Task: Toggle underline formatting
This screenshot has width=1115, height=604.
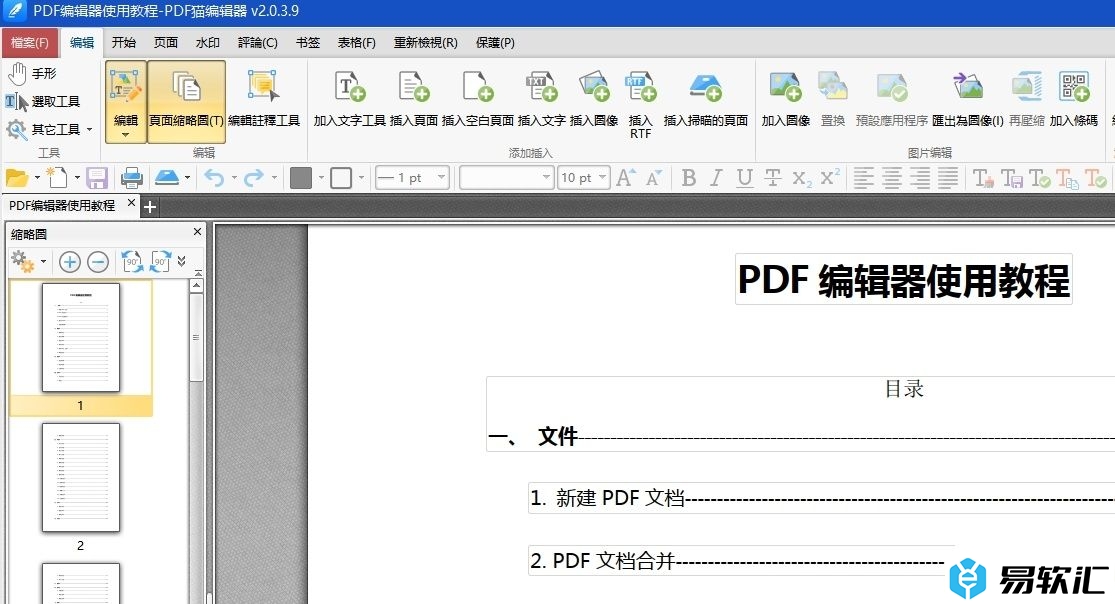Action: coord(745,178)
